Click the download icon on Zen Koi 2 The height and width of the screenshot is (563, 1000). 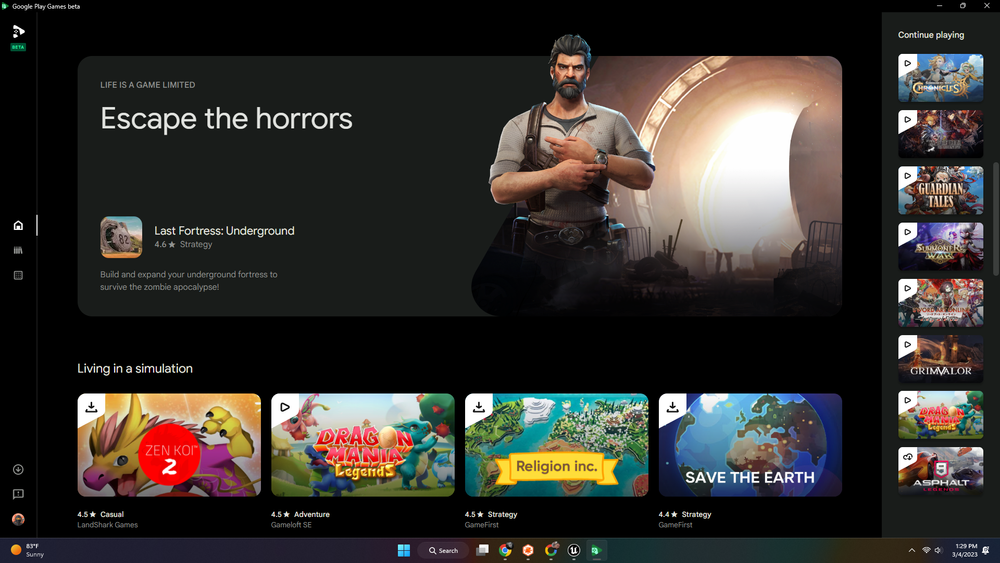(x=91, y=407)
